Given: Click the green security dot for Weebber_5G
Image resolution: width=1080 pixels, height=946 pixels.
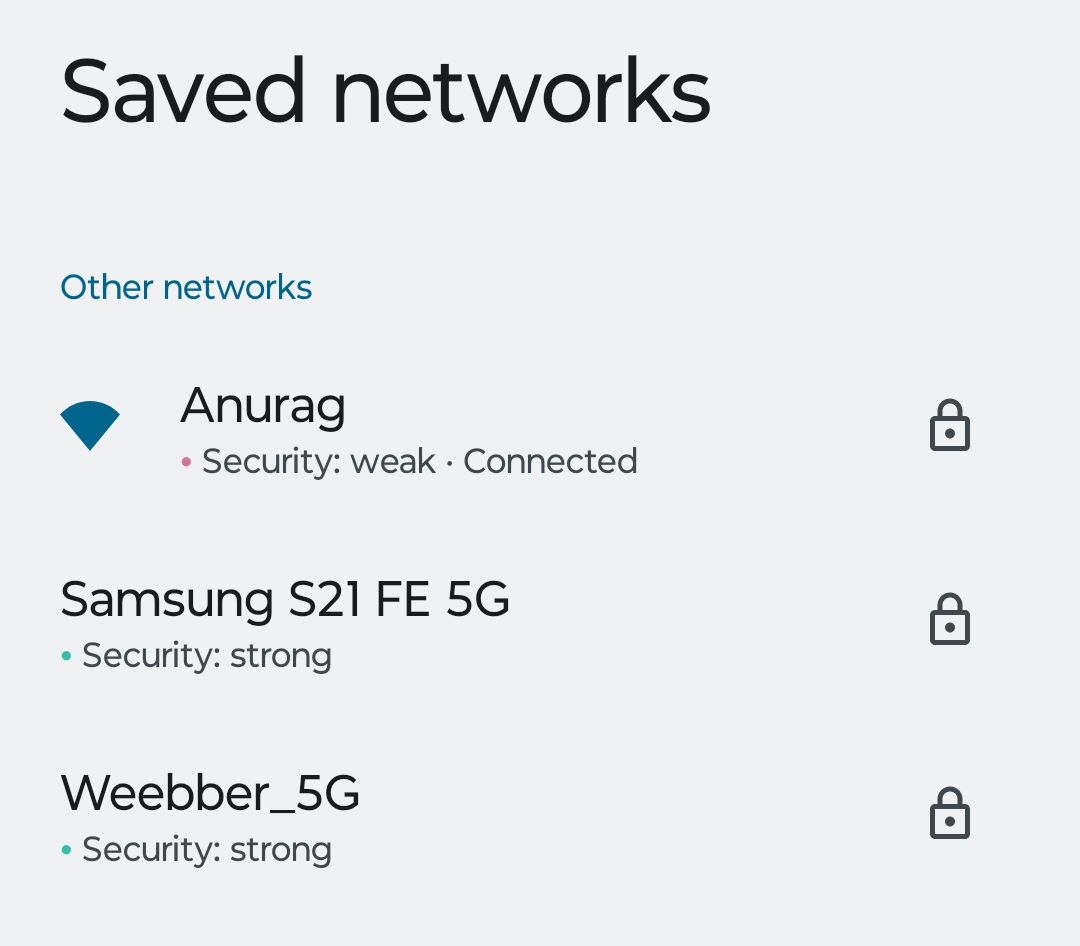Looking at the screenshot, I should [64, 850].
